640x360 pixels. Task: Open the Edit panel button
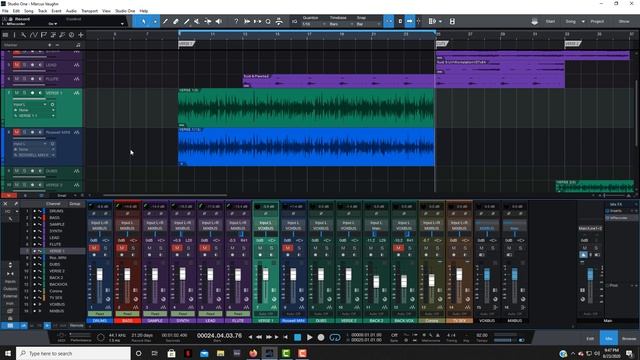click(x=590, y=338)
